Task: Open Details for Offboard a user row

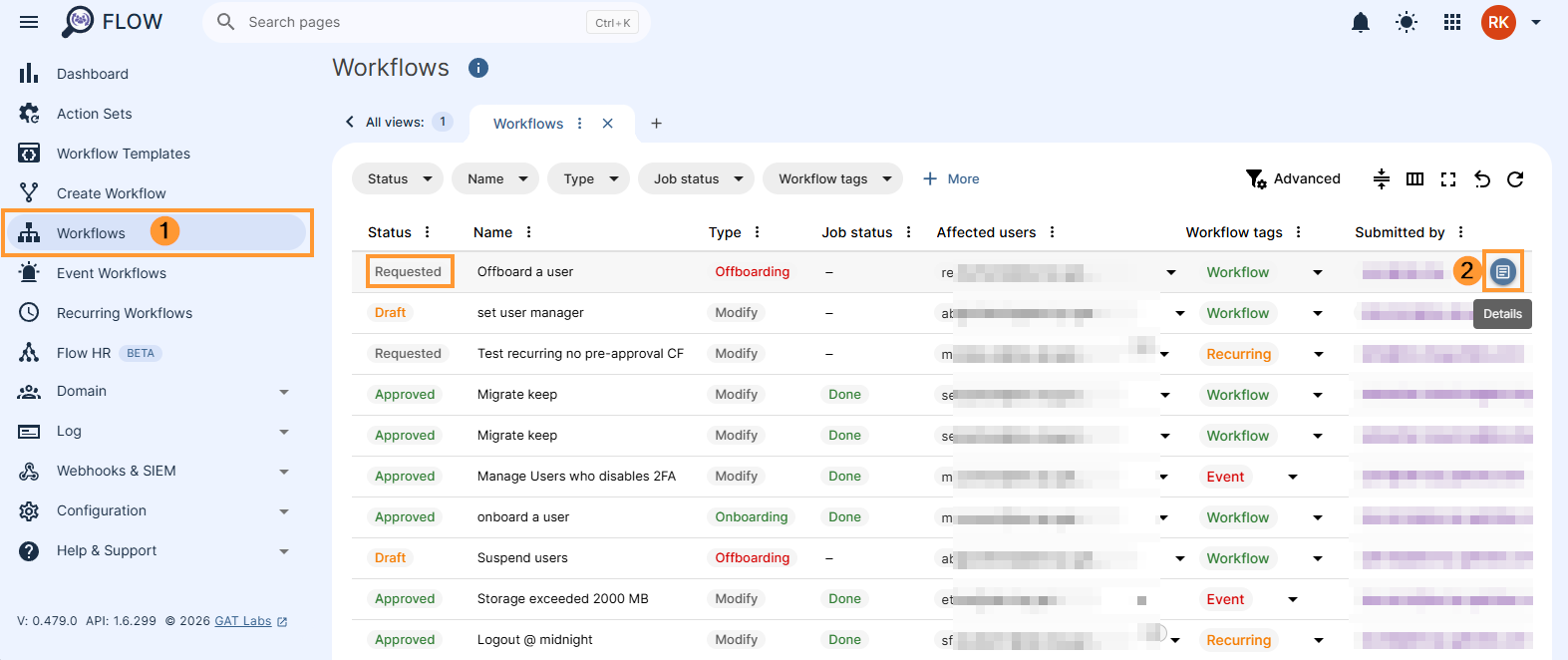Action: tap(1503, 272)
